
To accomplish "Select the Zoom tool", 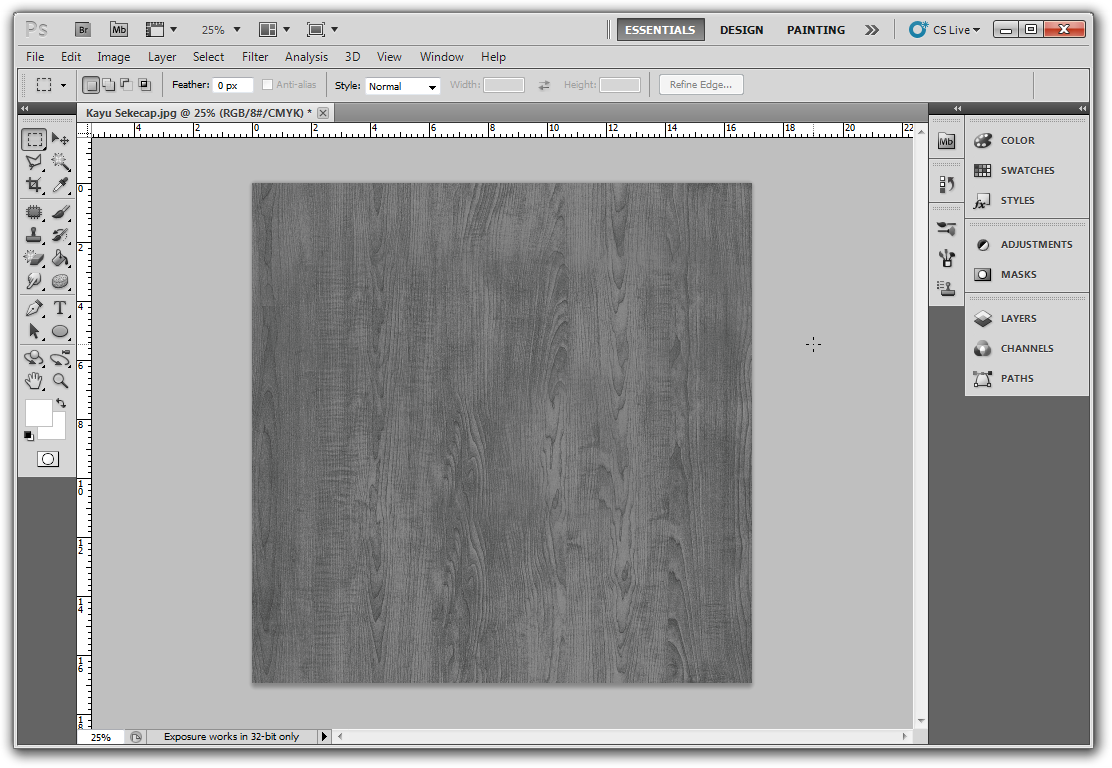I will 60,381.
